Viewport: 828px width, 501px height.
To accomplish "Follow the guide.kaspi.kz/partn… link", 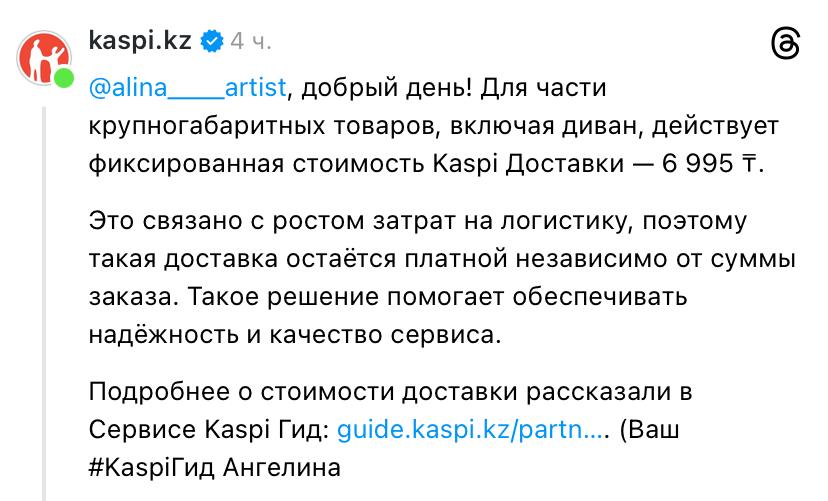I will coord(472,429).
